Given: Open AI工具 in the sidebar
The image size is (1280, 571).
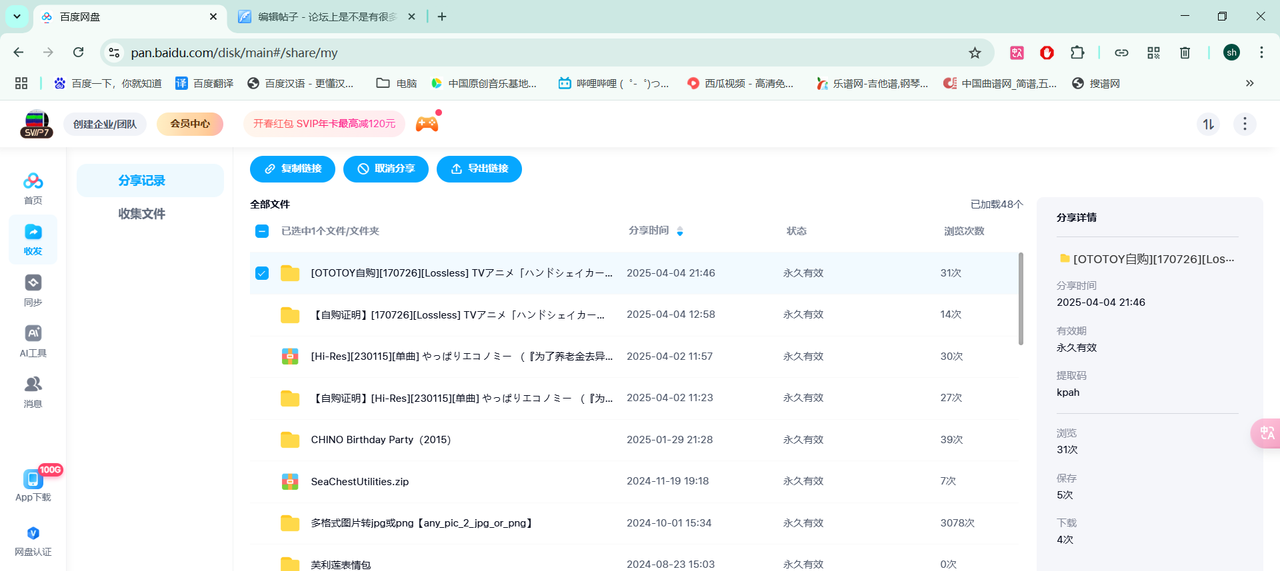Looking at the screenshot, I should tap(33, 340).
